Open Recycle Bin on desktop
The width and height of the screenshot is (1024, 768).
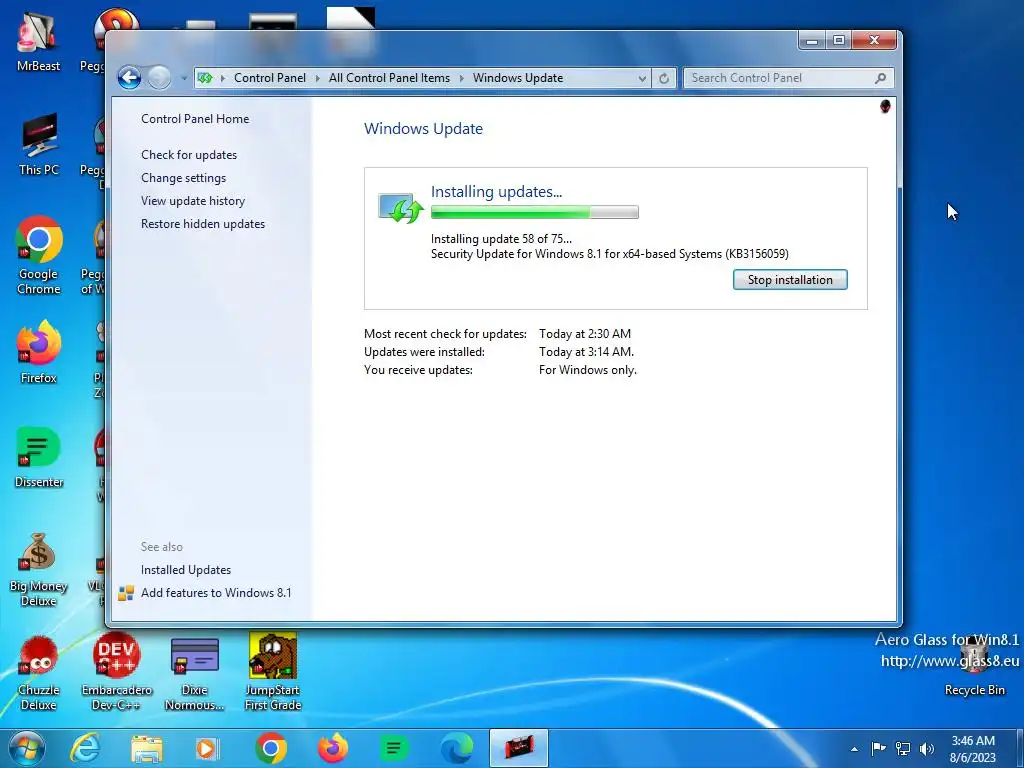click(x=974, y=666)
